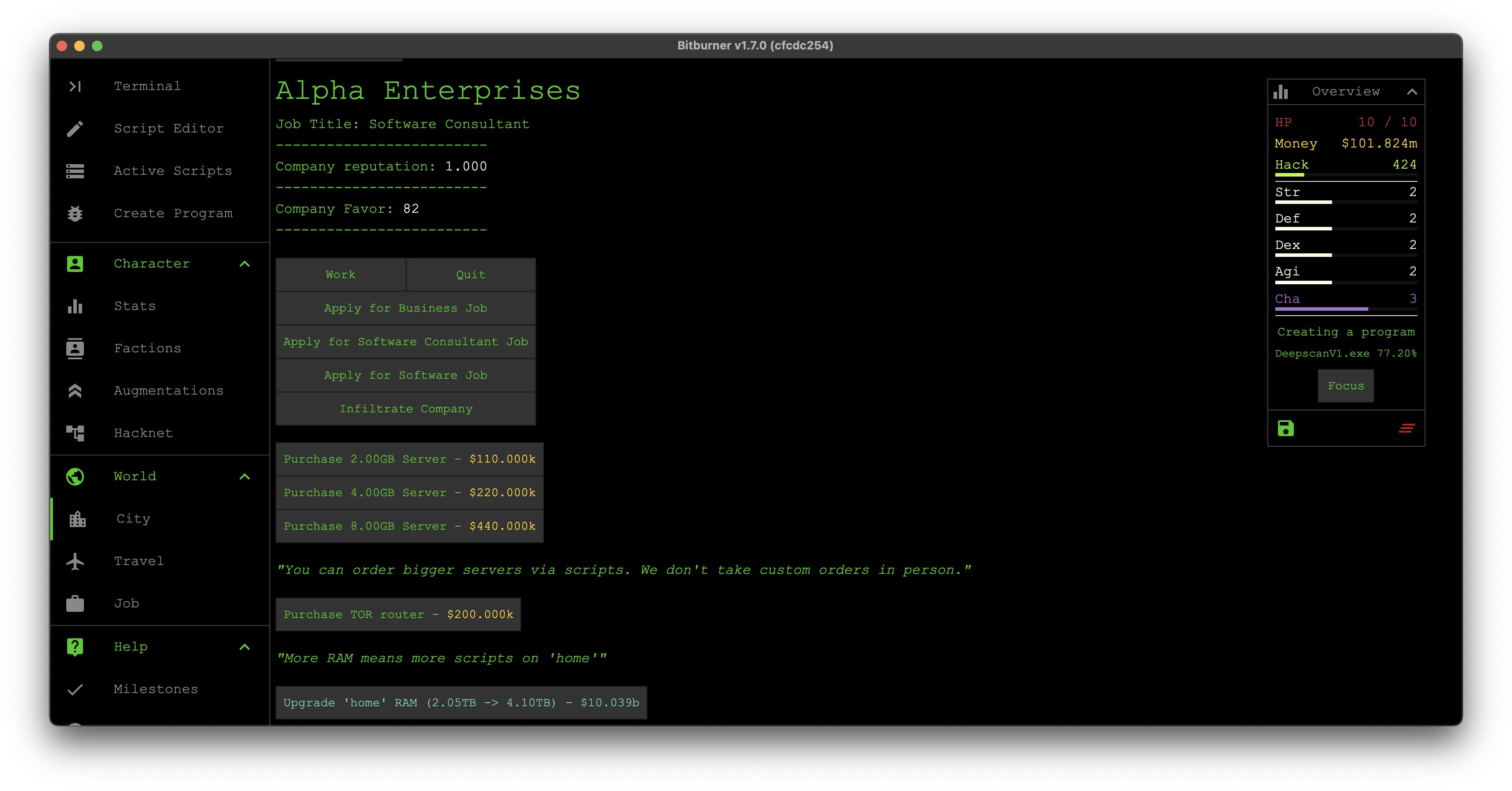Click the Factions contacts icon

75,349
